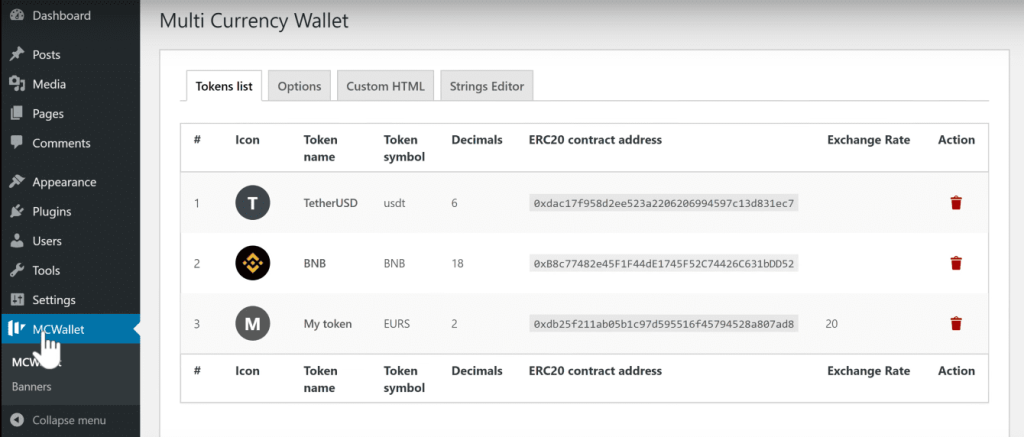1024x437 pixels.
Task: Open Comments in the admin menu
Action: point(61,143)
